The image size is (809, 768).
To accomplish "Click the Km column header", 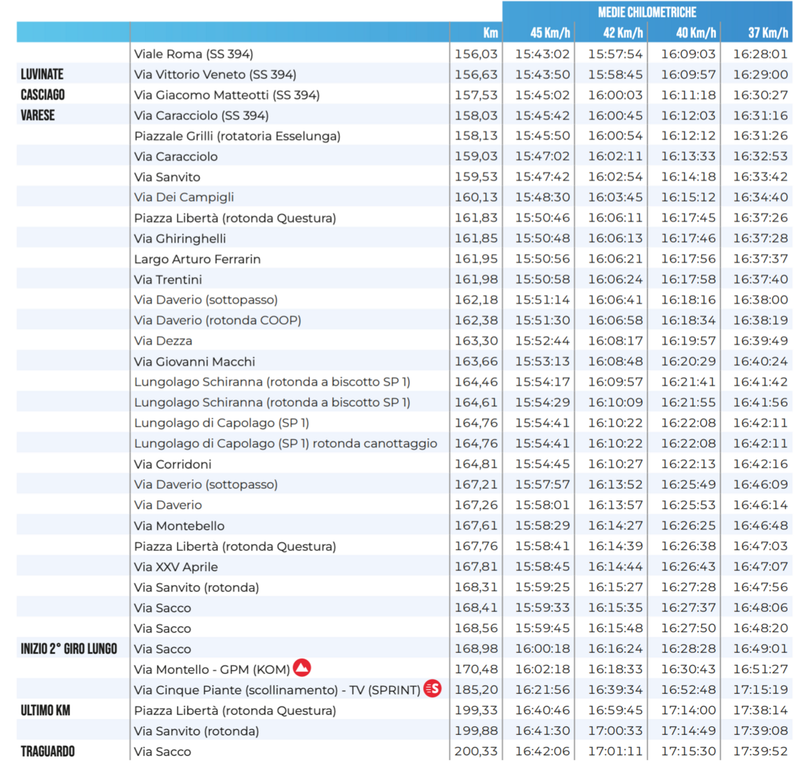I will click(x=489, y=33).
